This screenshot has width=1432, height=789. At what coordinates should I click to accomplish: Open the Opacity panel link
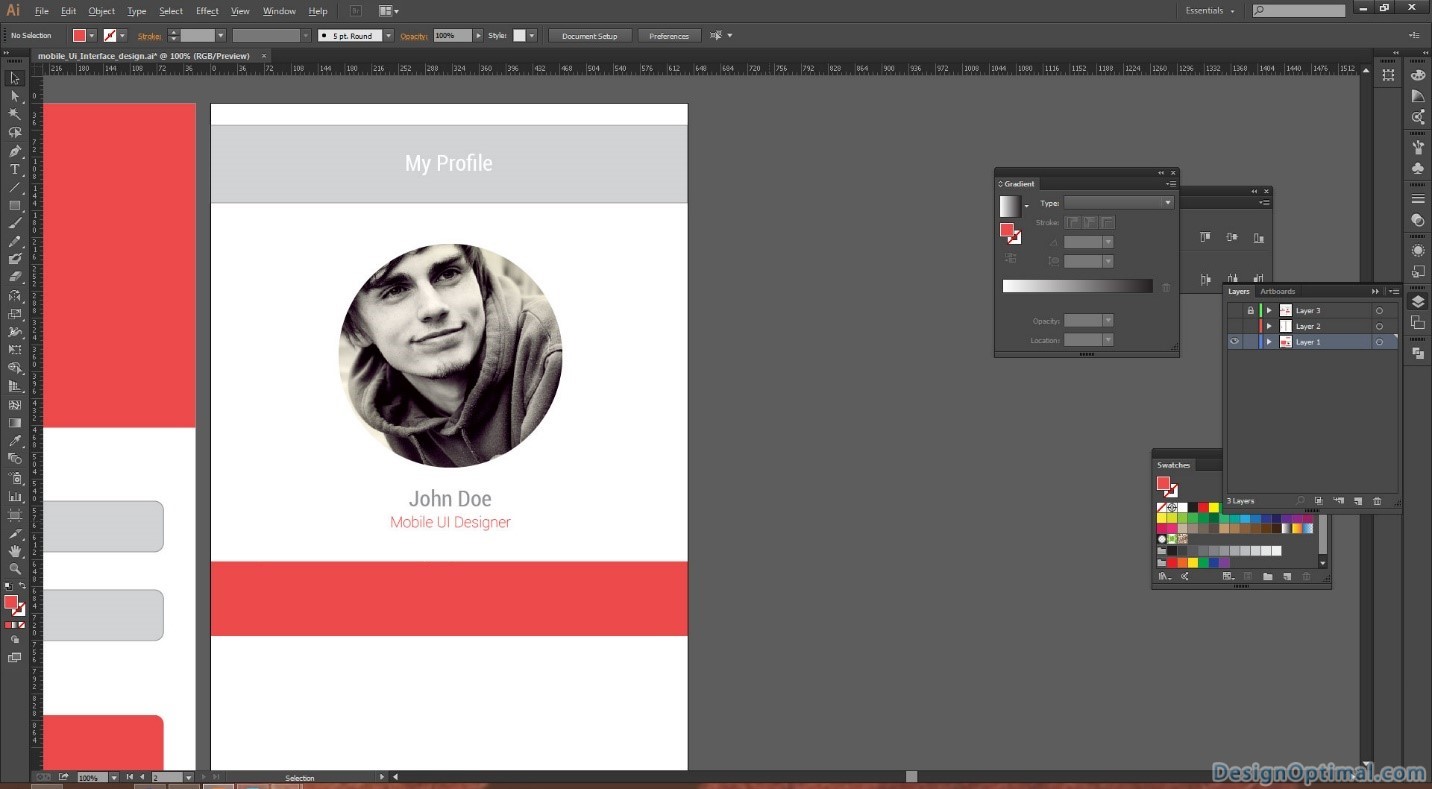coord(414,36)
